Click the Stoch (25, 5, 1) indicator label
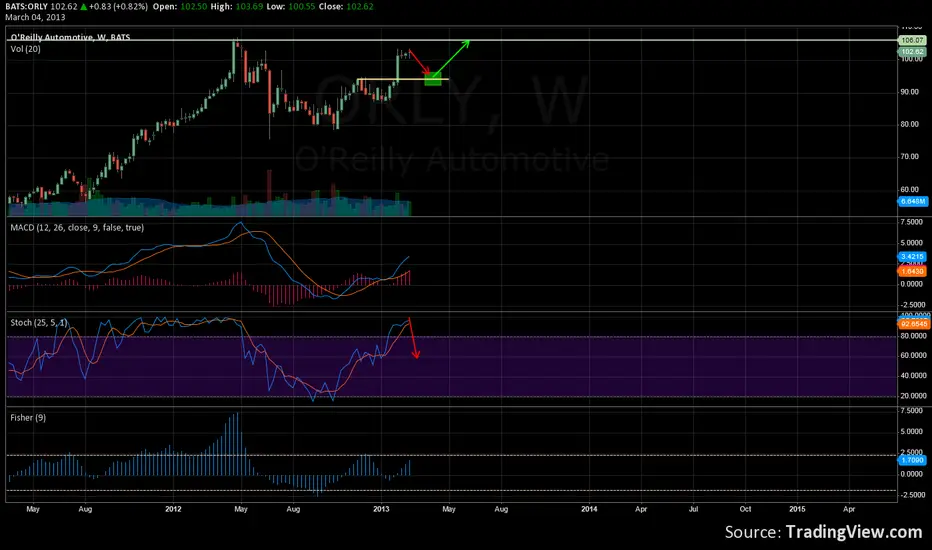This screenshot has height=550, width=932. click(x=39, y=322)
